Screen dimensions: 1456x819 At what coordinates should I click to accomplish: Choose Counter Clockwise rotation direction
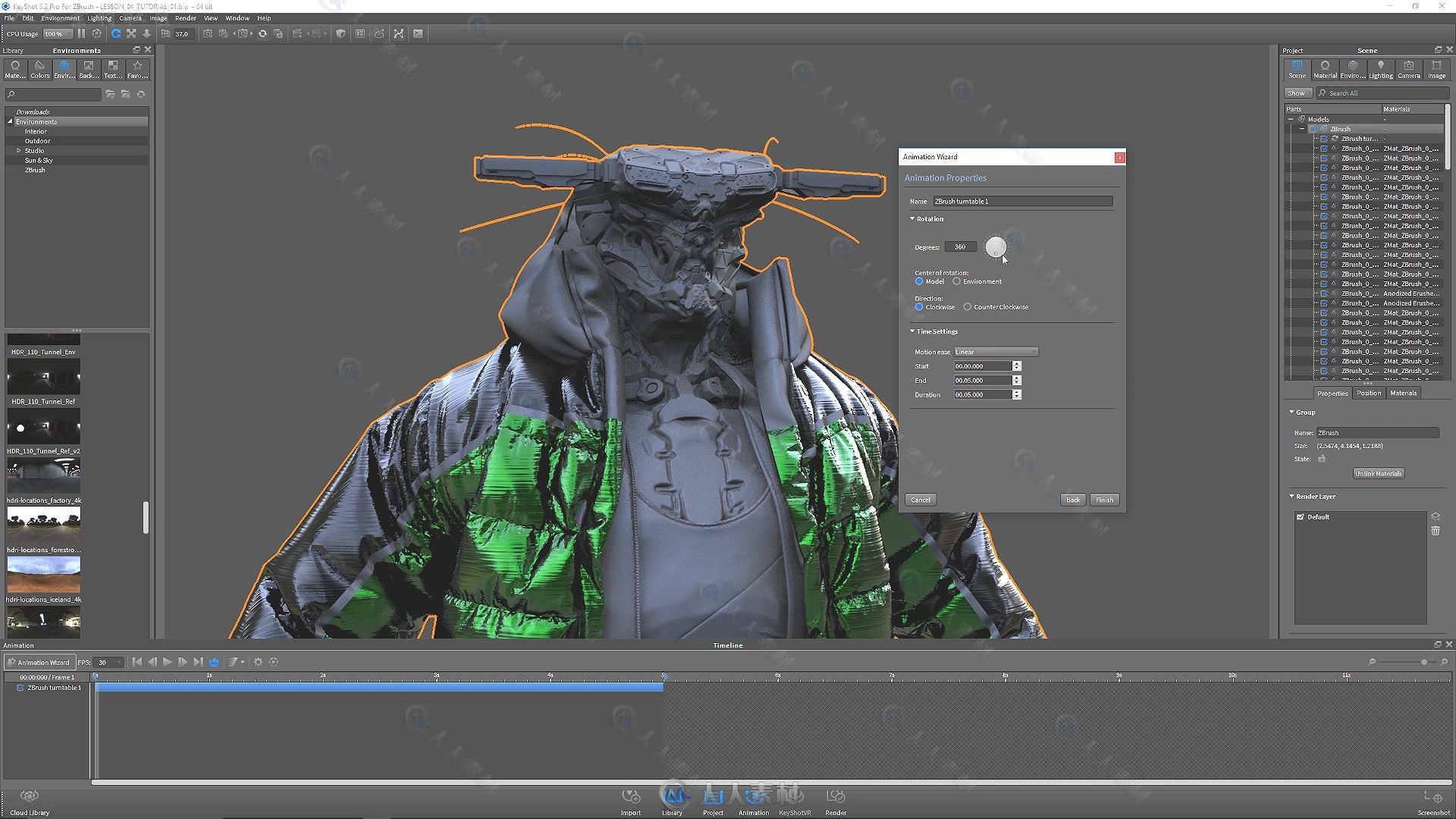[x=968, y=307]
